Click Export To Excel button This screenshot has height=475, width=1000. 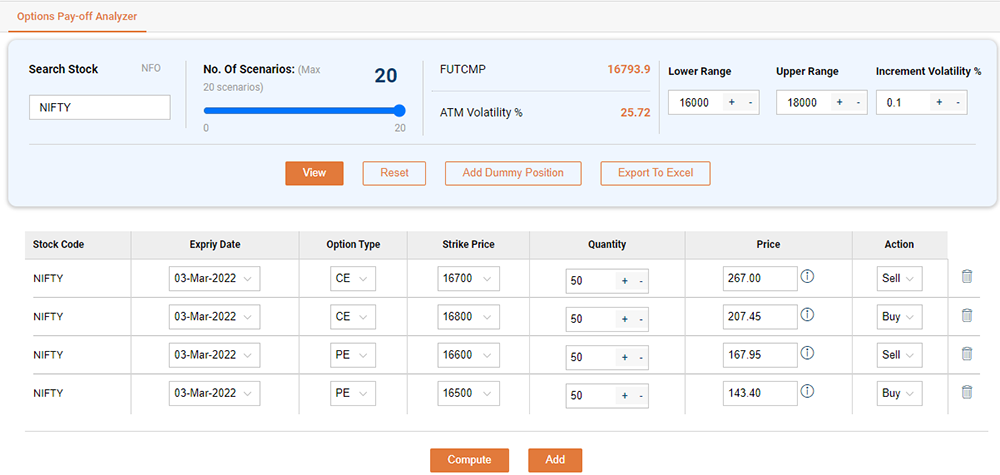pos(655,173)
